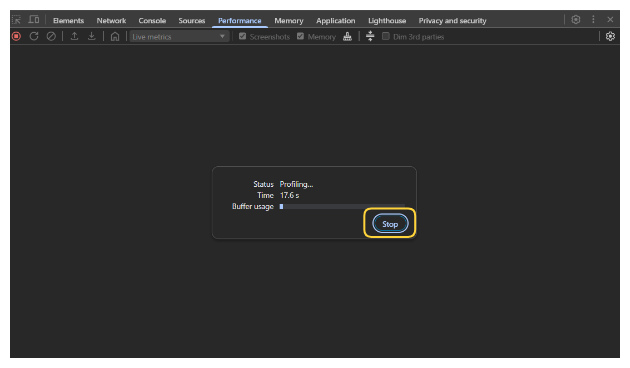
Task: Go to the Performance home icon
Action: tap(115, 37)
